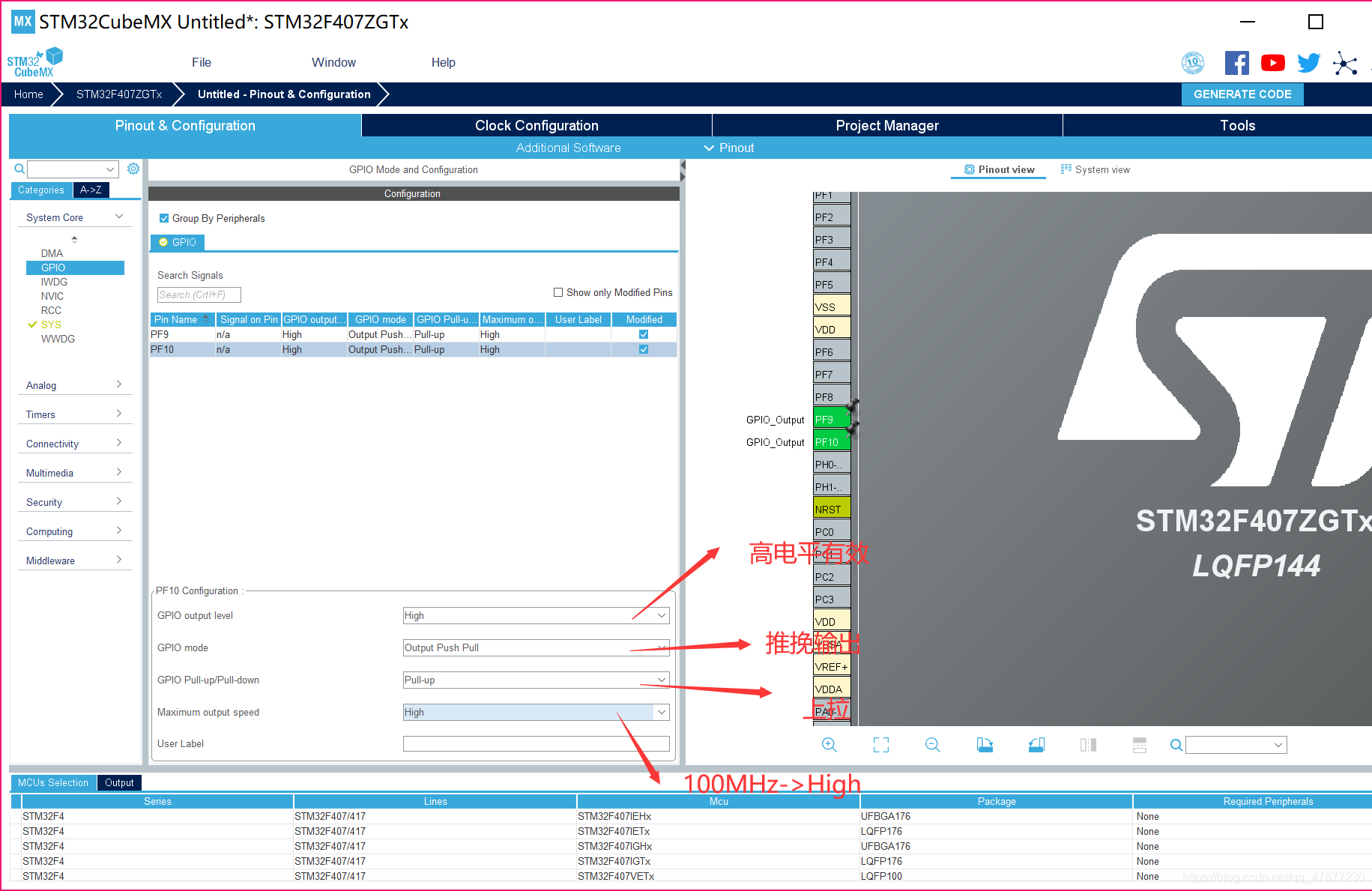This screenshot has width=1372, height=891.
Task: Toggle the horizontal split view icon
Action: [1140, 745]
